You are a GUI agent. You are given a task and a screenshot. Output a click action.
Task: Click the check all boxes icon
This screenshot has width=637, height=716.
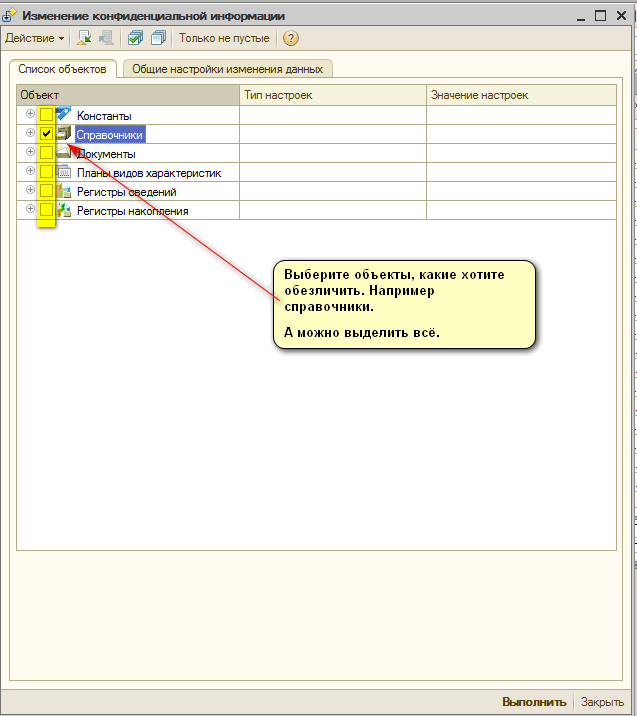tap(135, 38)
